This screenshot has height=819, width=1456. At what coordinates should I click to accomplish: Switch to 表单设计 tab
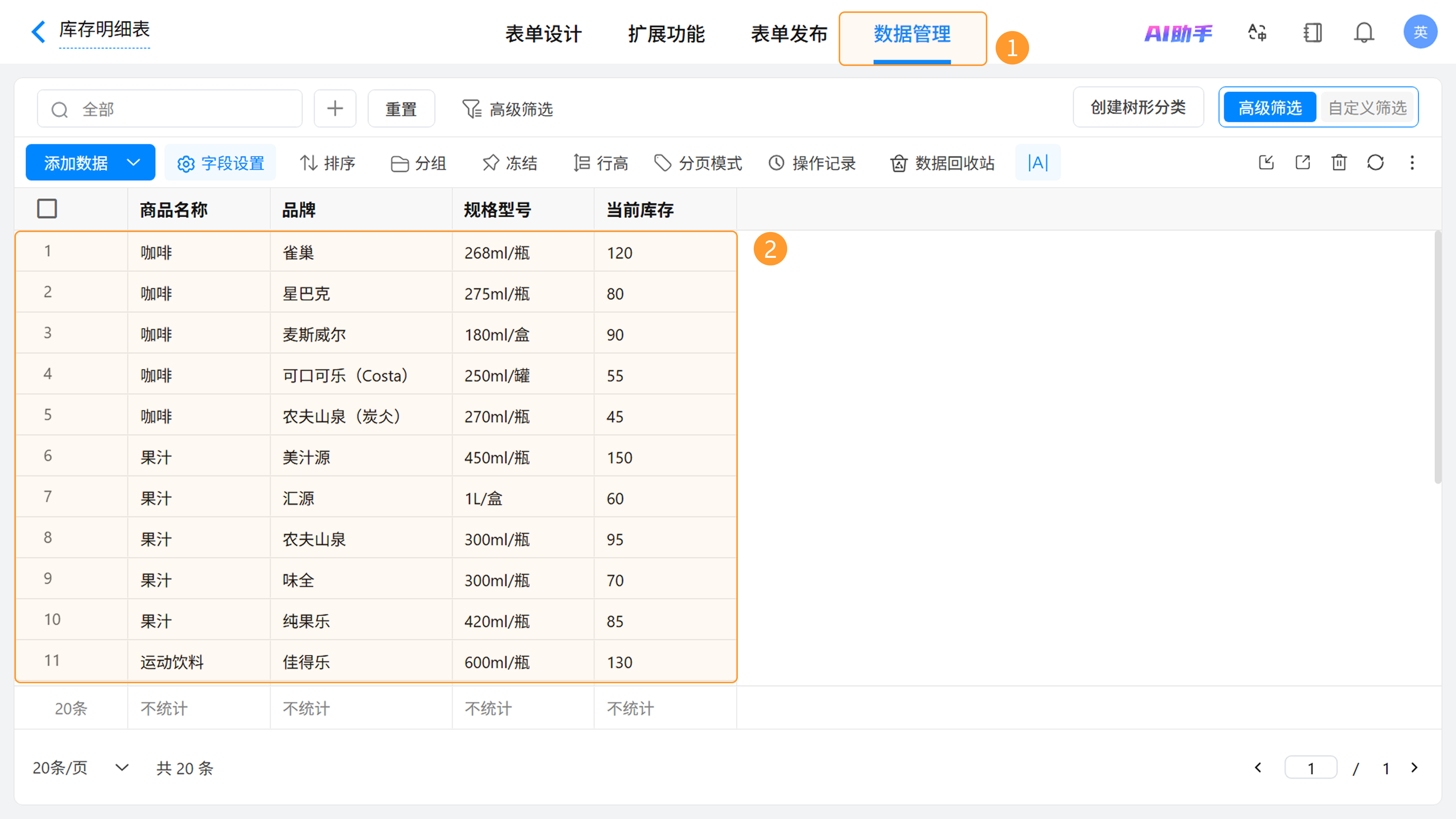543,34
